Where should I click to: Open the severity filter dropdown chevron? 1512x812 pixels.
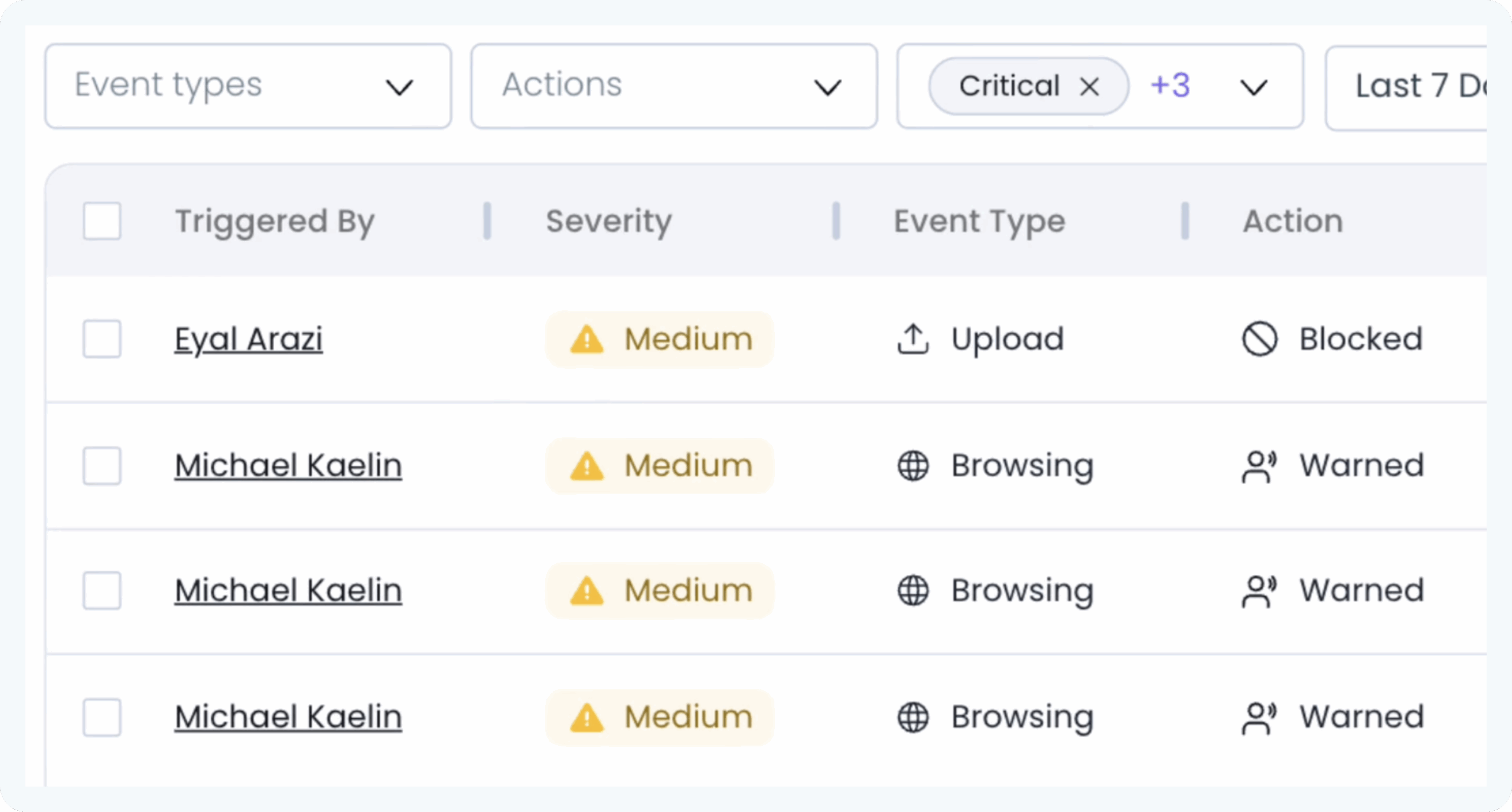coord(1253,87)
